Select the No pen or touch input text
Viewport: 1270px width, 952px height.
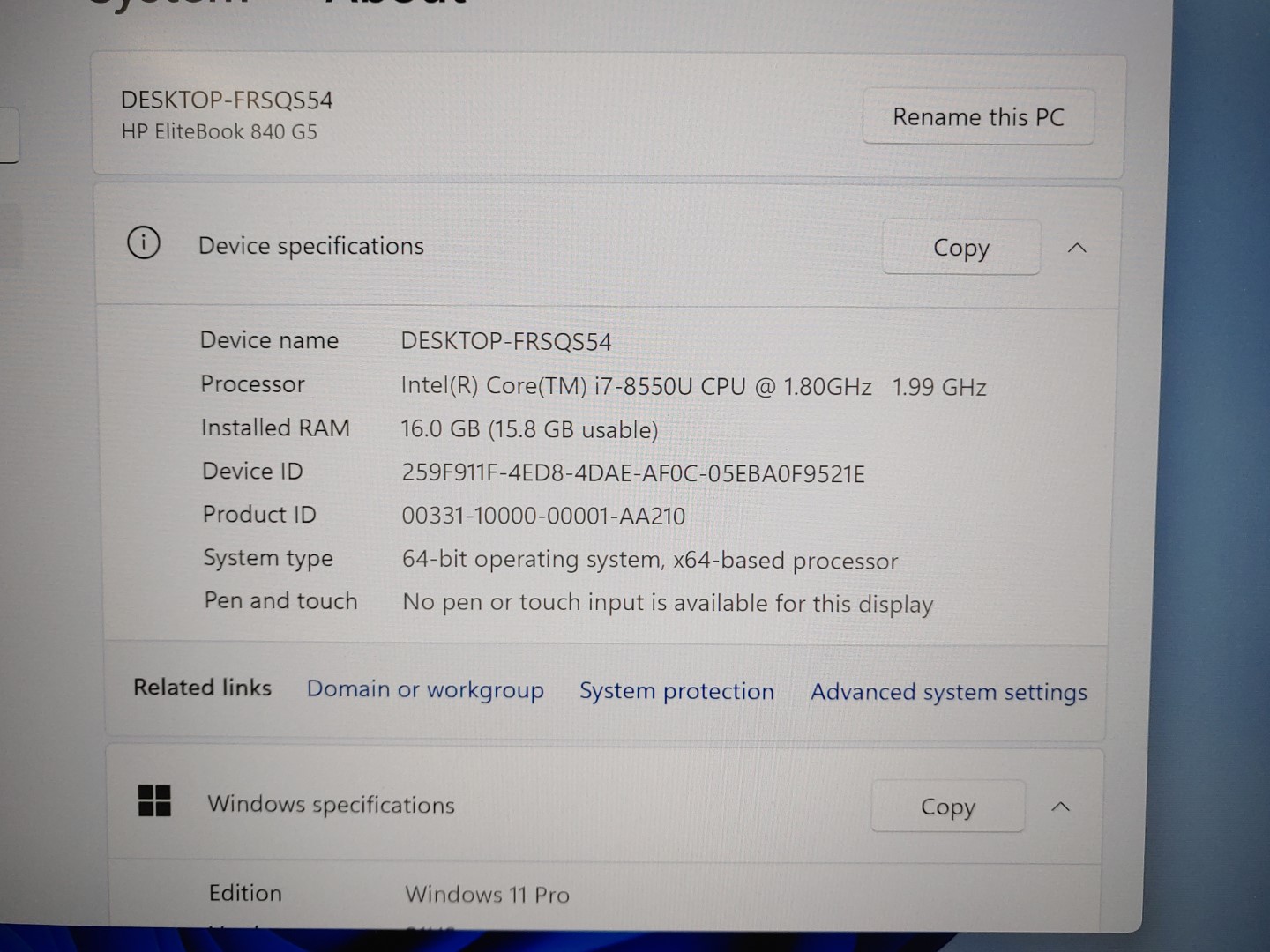point(668,603)
